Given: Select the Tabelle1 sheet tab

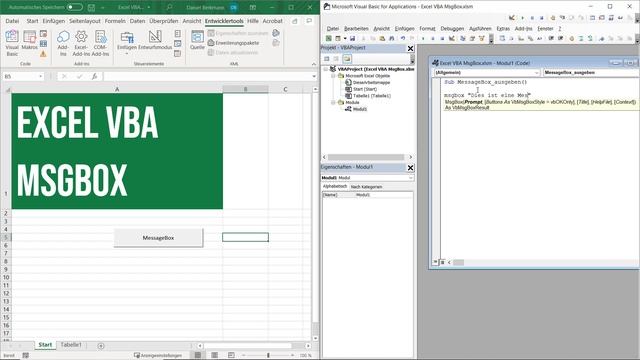Looking at the screenshot, I should (x=71, y=345).
